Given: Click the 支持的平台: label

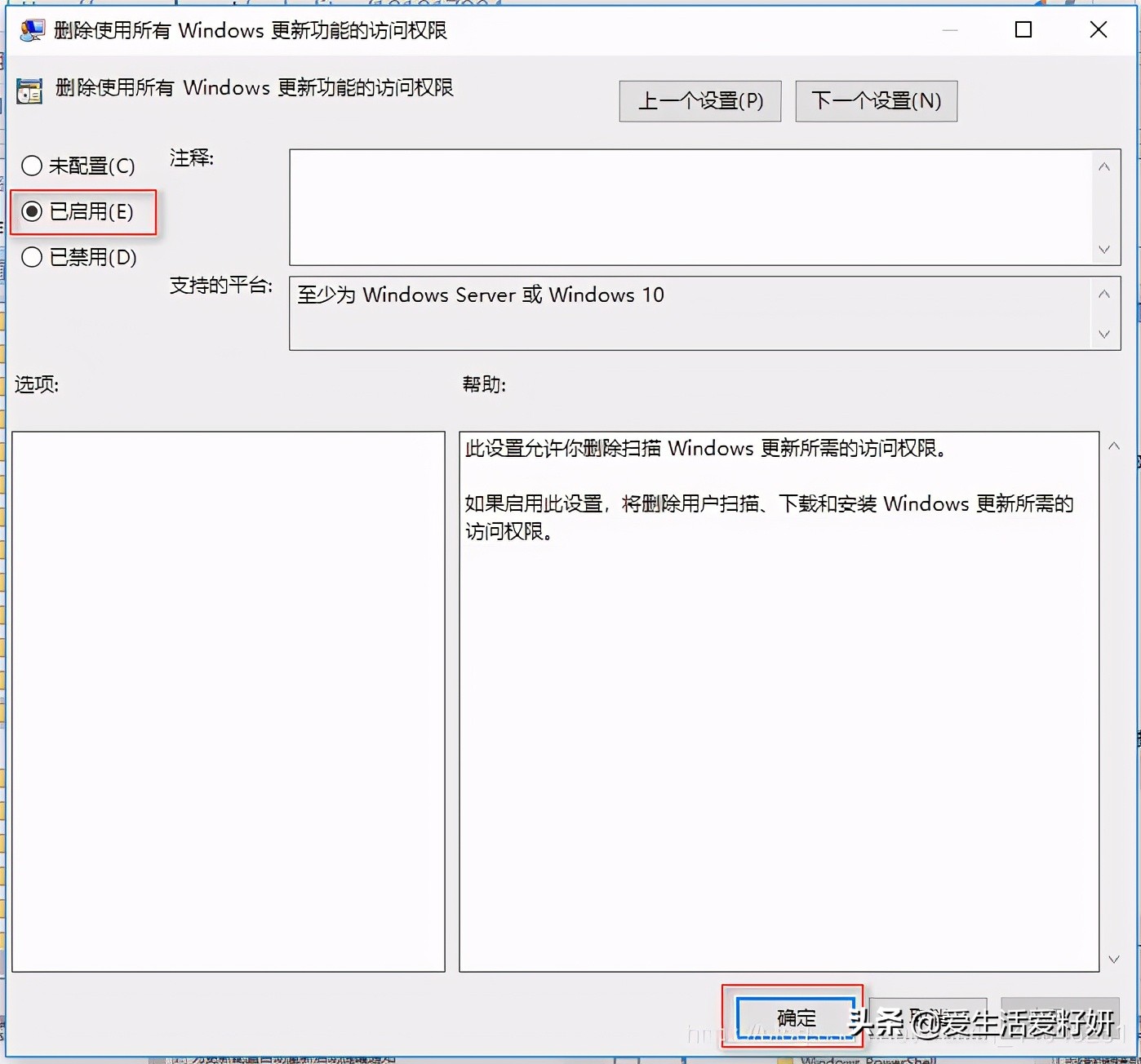Looking at the screenshot, I should (x=221, y=286).
